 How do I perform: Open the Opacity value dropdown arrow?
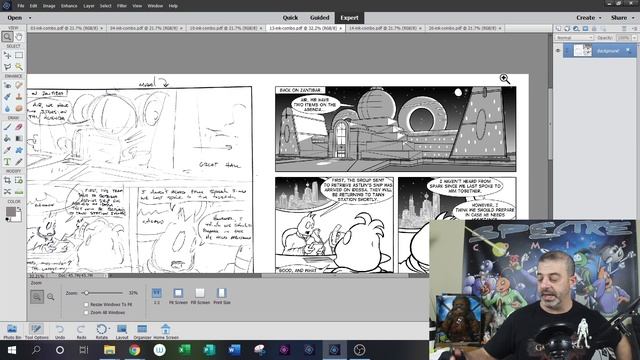click(x=634, y=38)
